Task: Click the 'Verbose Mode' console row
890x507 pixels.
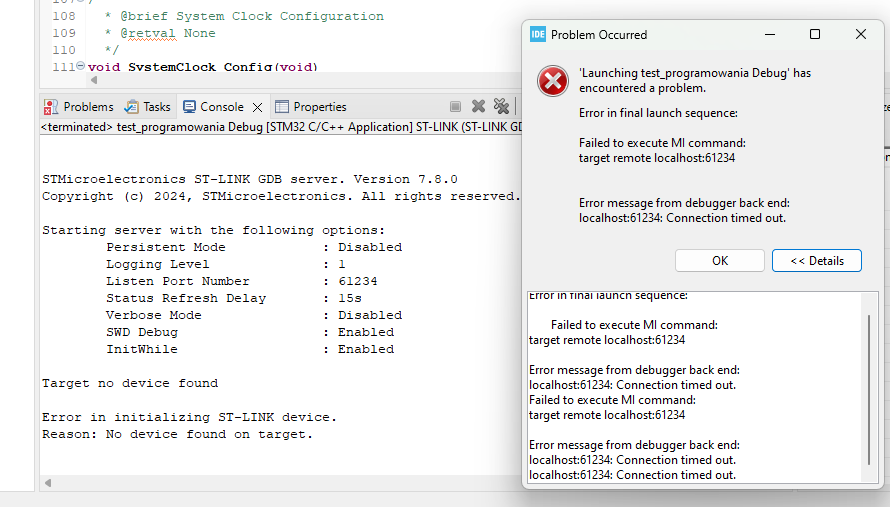Action: [x=254, y=315]
